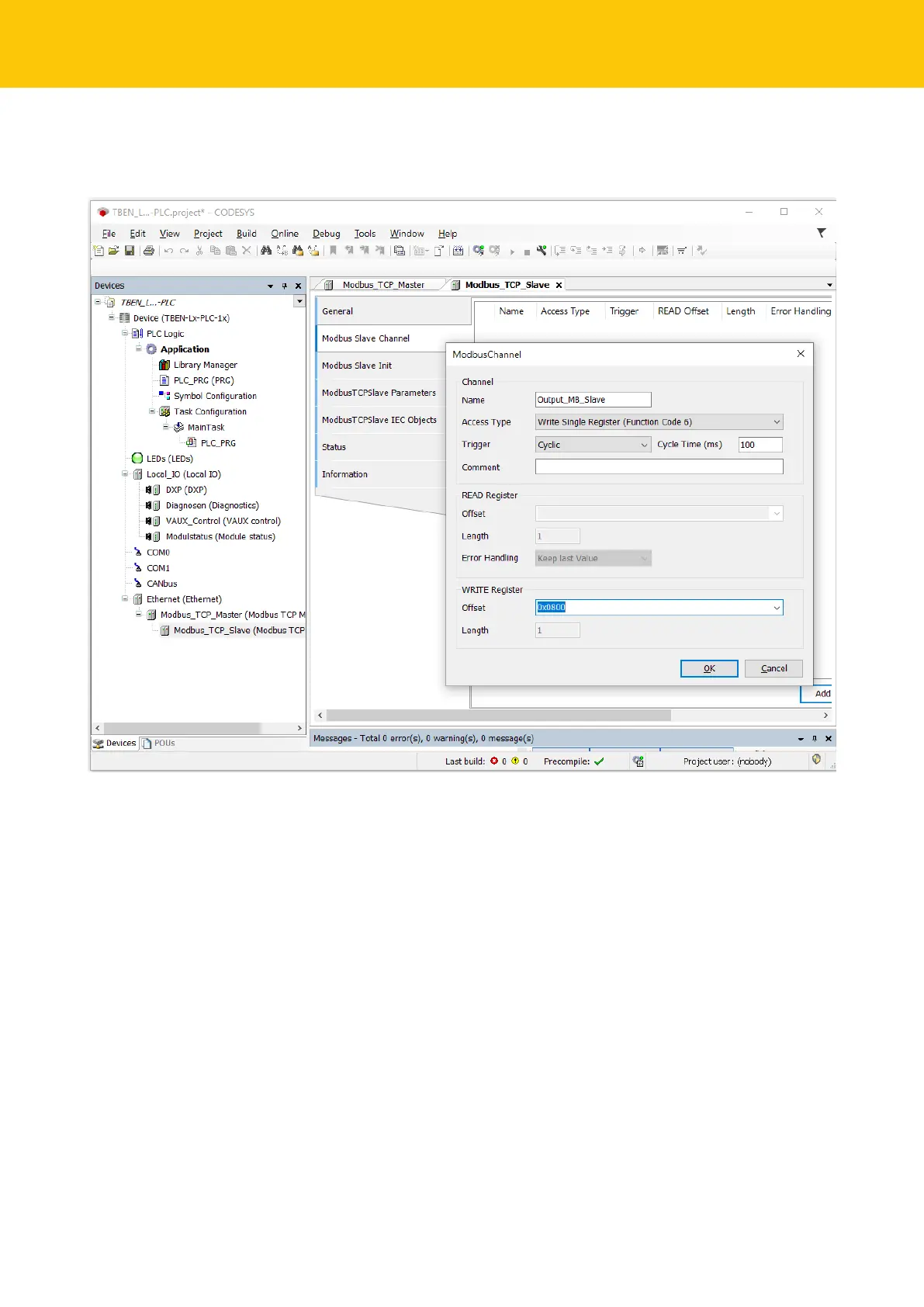Click the Symbol Configuration icon in tree

pos(164,396)
